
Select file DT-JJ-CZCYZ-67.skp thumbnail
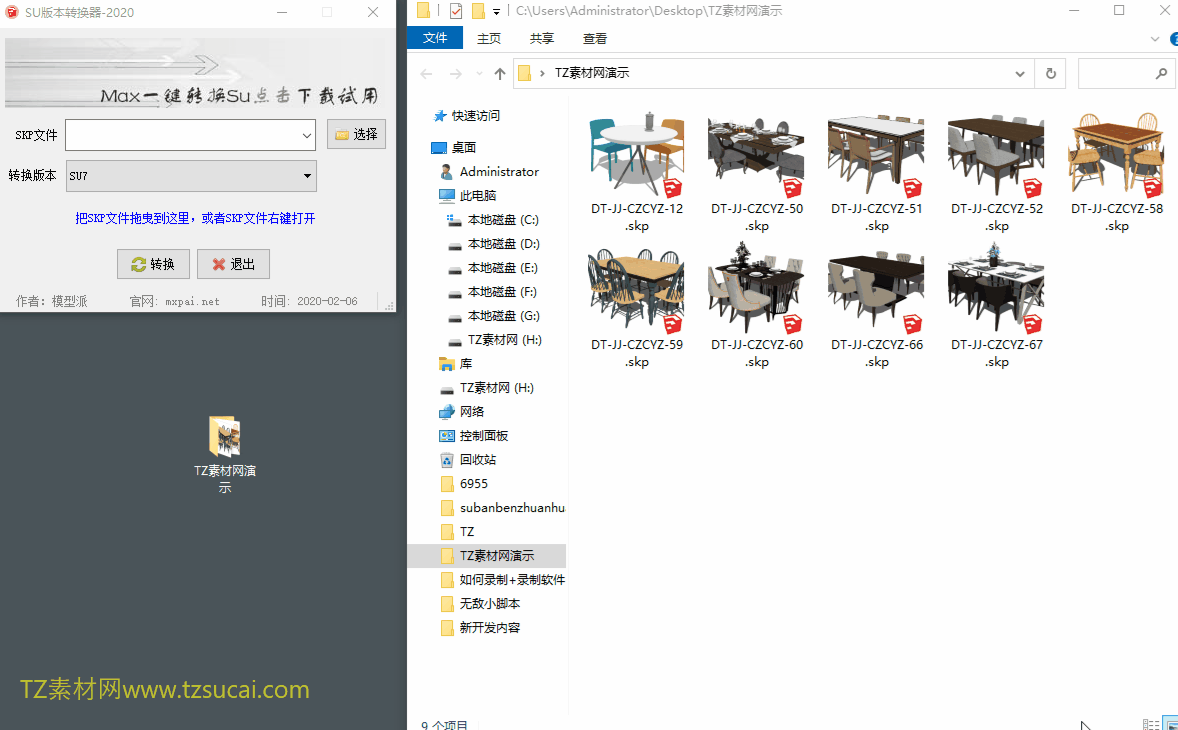coord(996,288)
